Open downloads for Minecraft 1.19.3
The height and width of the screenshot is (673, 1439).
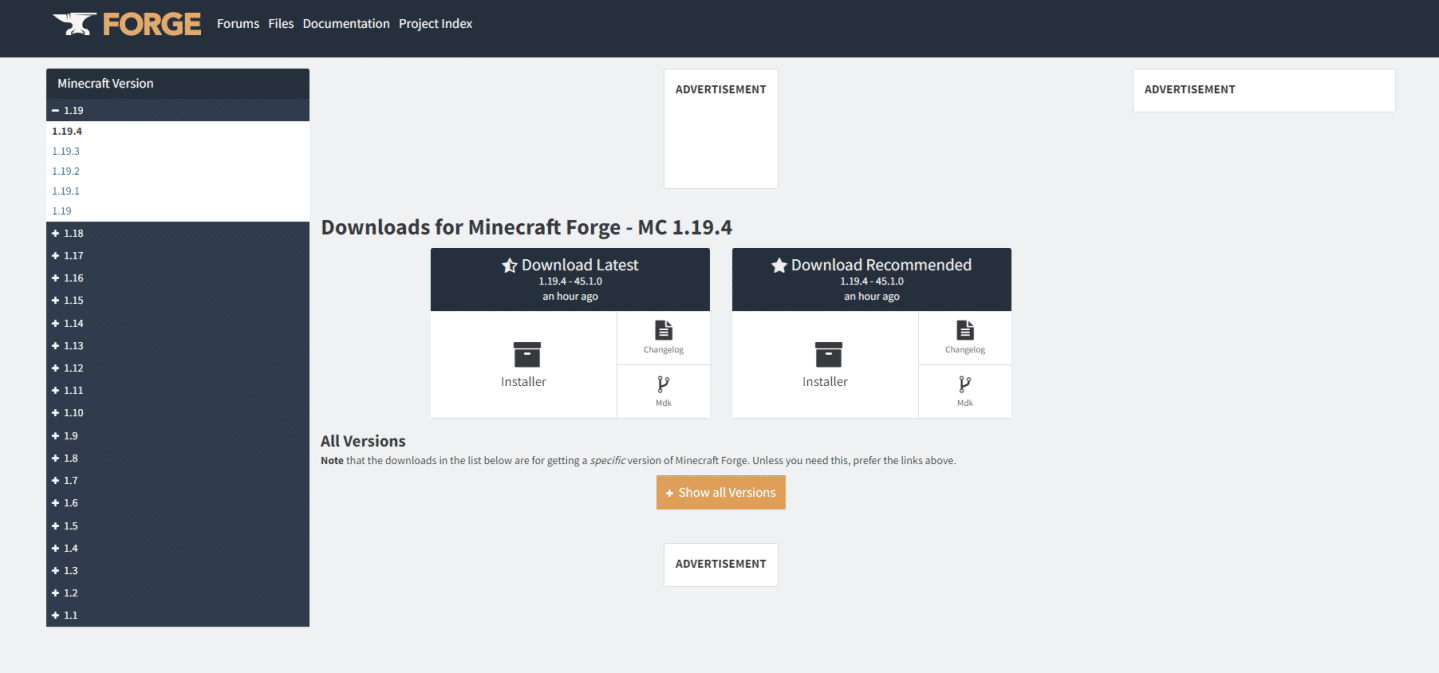point(65,150)
